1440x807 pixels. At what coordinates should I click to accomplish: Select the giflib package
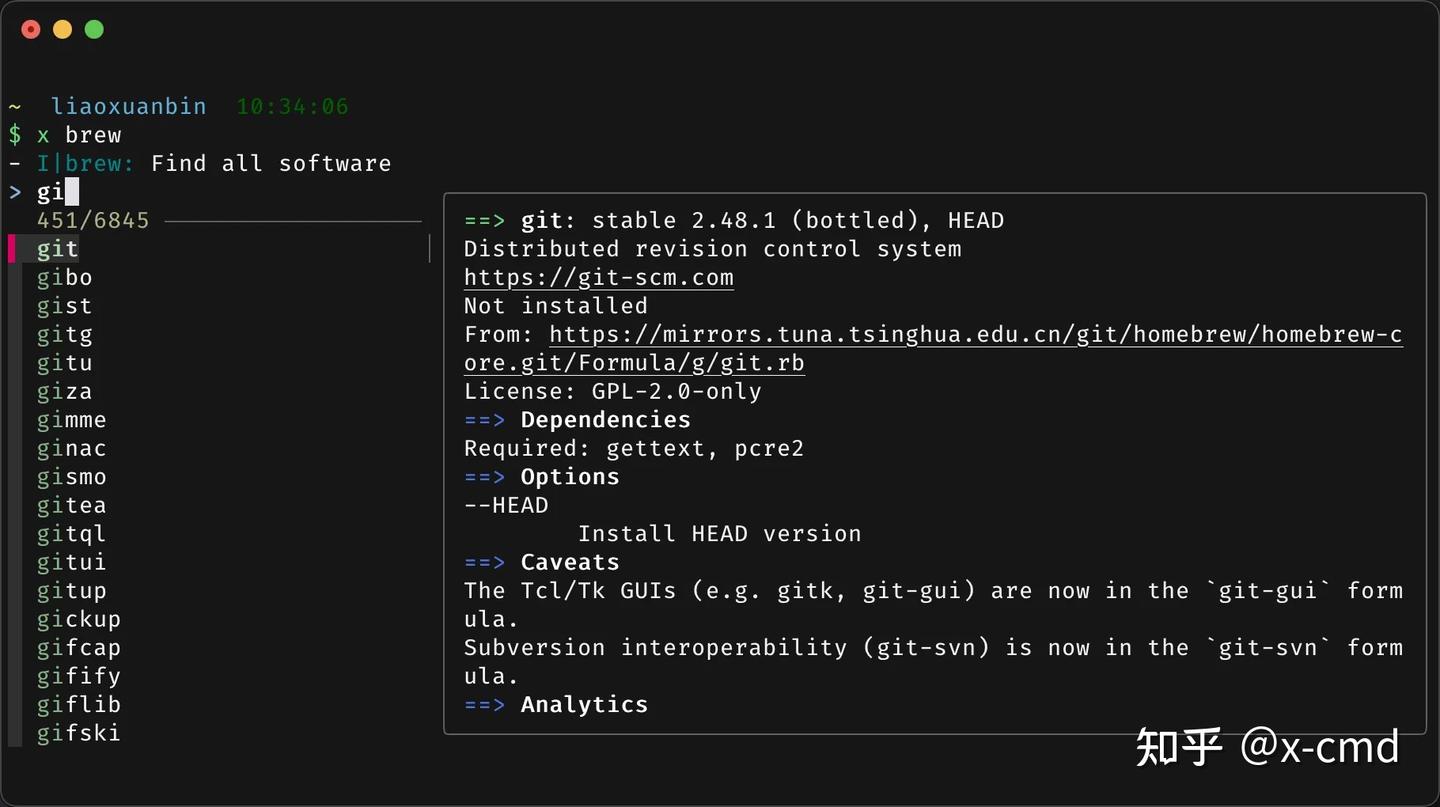(x=78, y=704)
